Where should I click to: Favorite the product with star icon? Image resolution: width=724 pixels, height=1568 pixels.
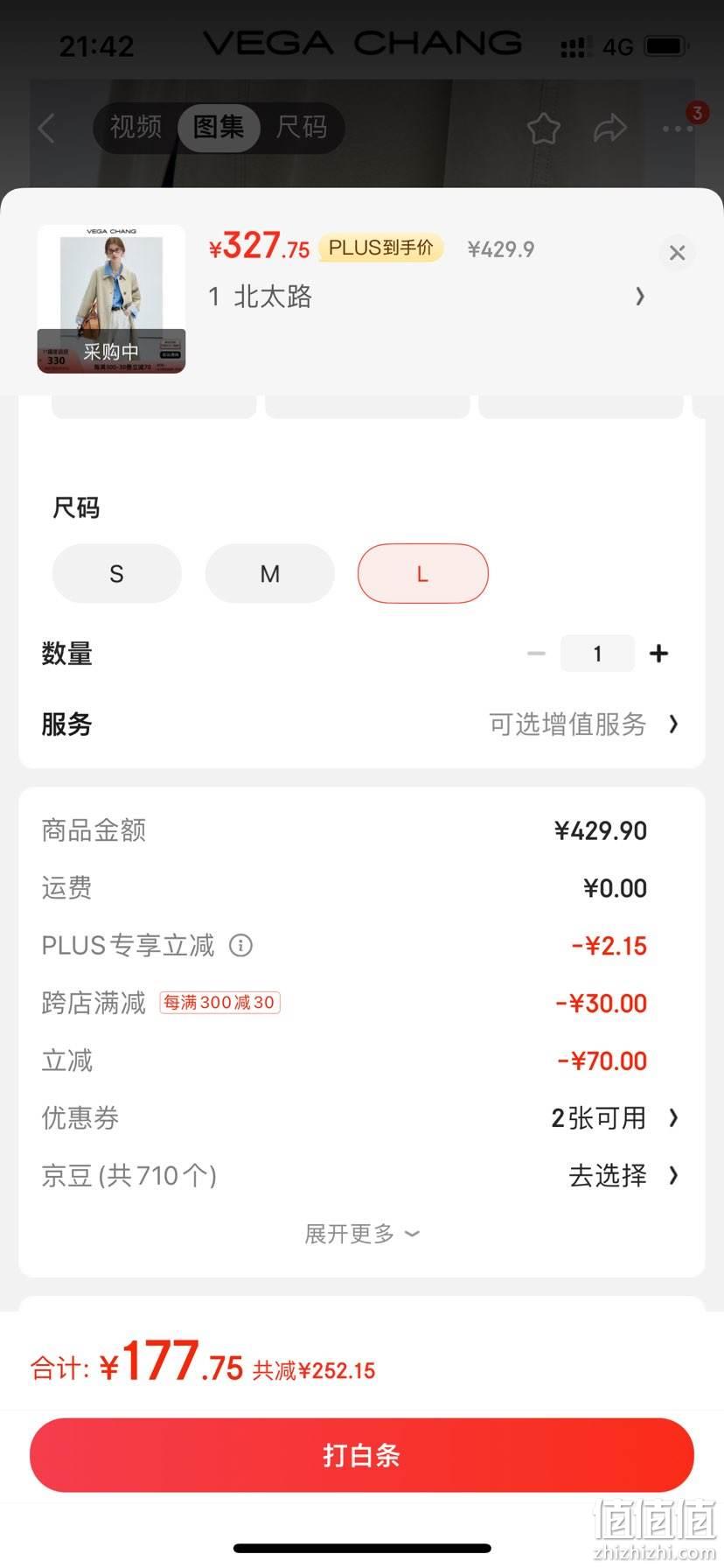(x=543, y=129)
